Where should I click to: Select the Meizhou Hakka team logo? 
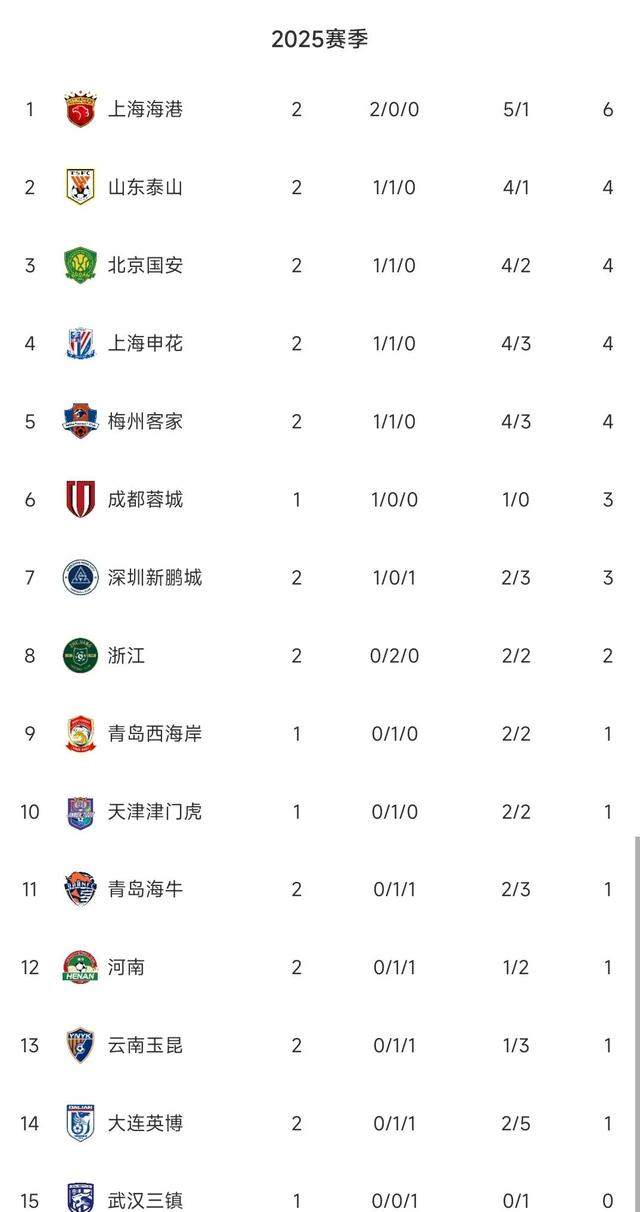click(x=79, y=421)
